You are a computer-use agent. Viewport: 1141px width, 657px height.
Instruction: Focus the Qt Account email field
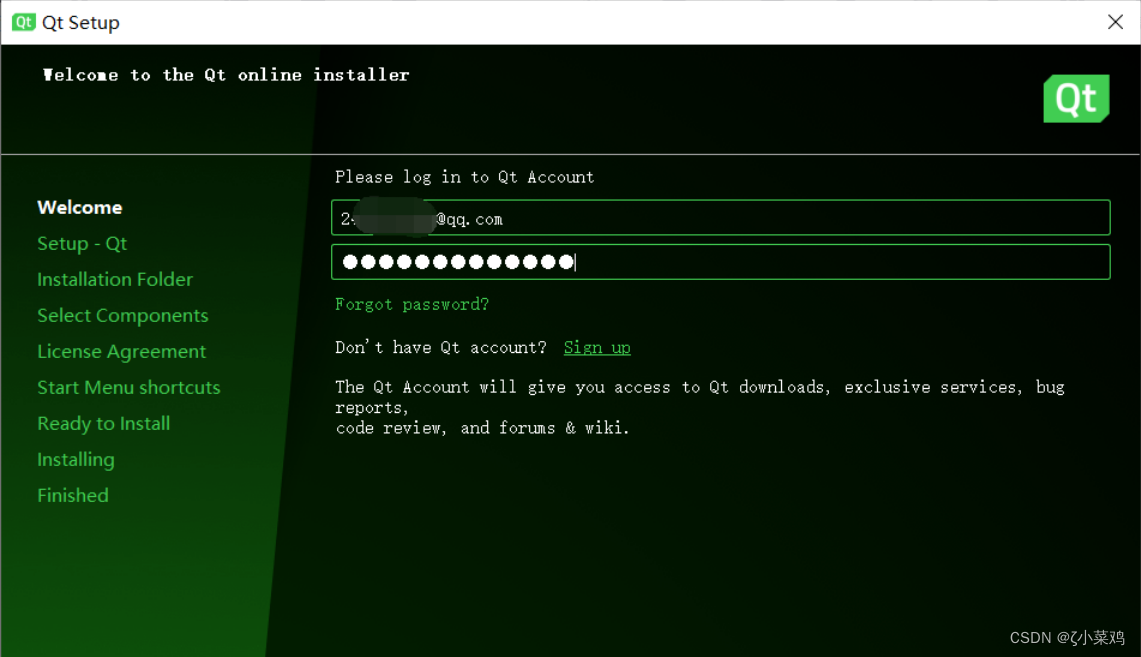(x=720, y=218)
